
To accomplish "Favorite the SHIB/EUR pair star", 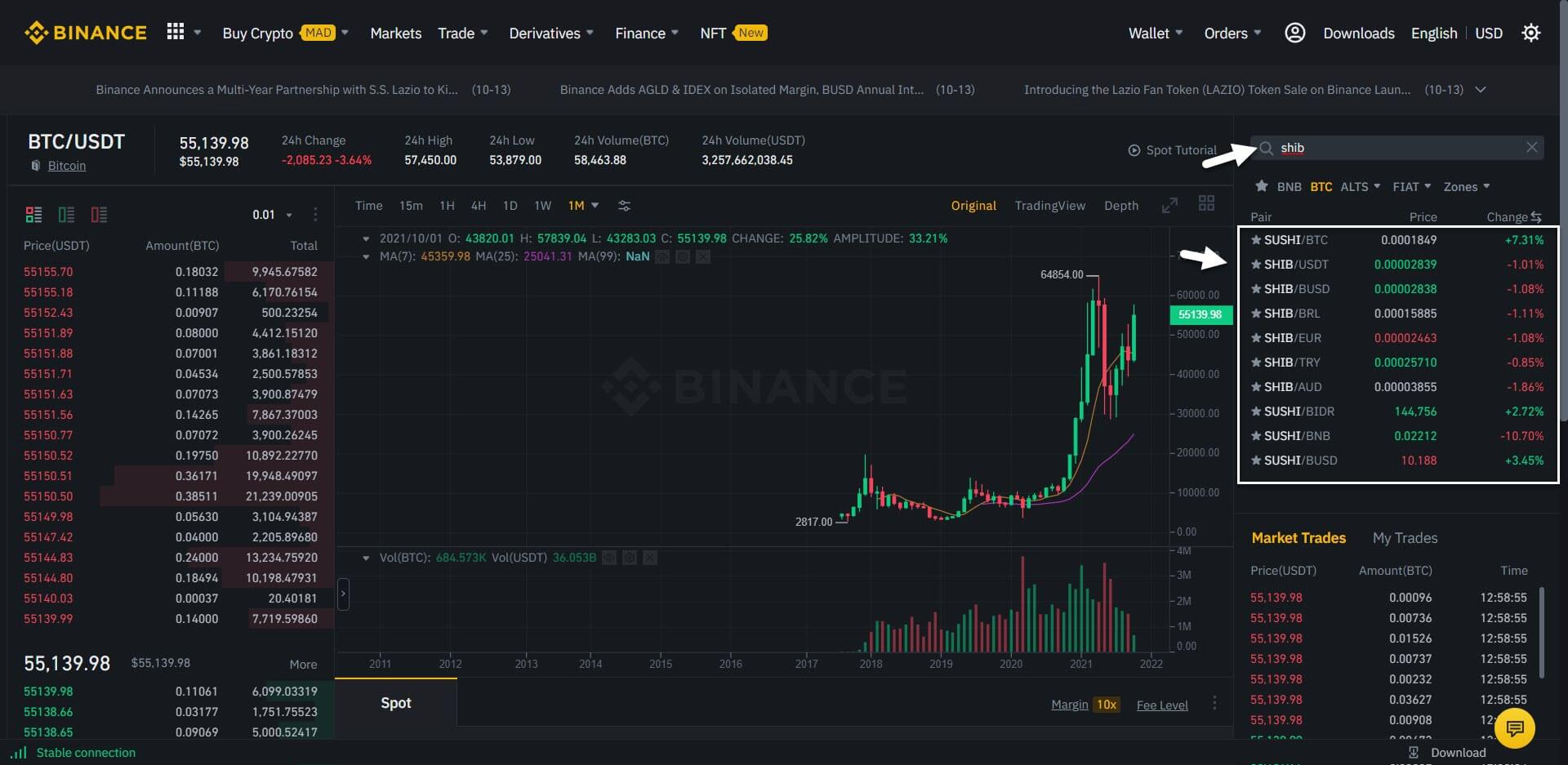I will coord(1256,338).
